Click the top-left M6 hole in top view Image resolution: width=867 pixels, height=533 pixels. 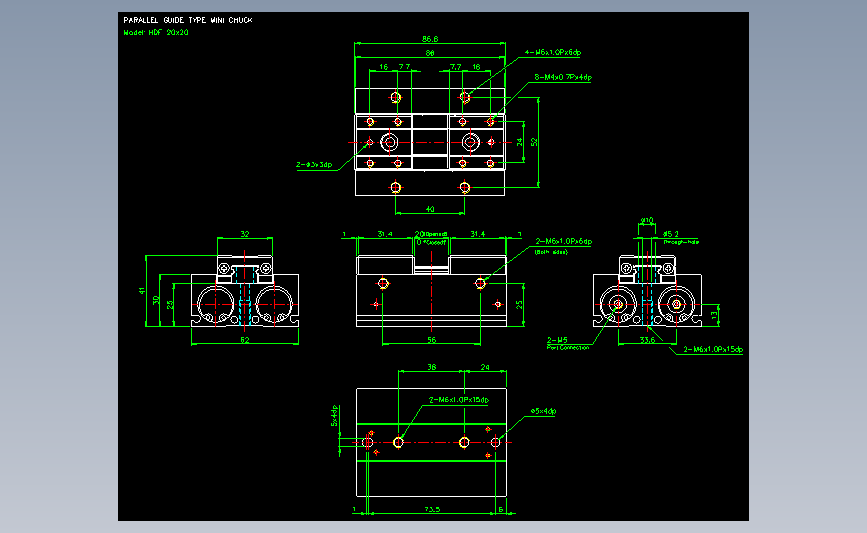pyautogui.click(x=395, y=97)
